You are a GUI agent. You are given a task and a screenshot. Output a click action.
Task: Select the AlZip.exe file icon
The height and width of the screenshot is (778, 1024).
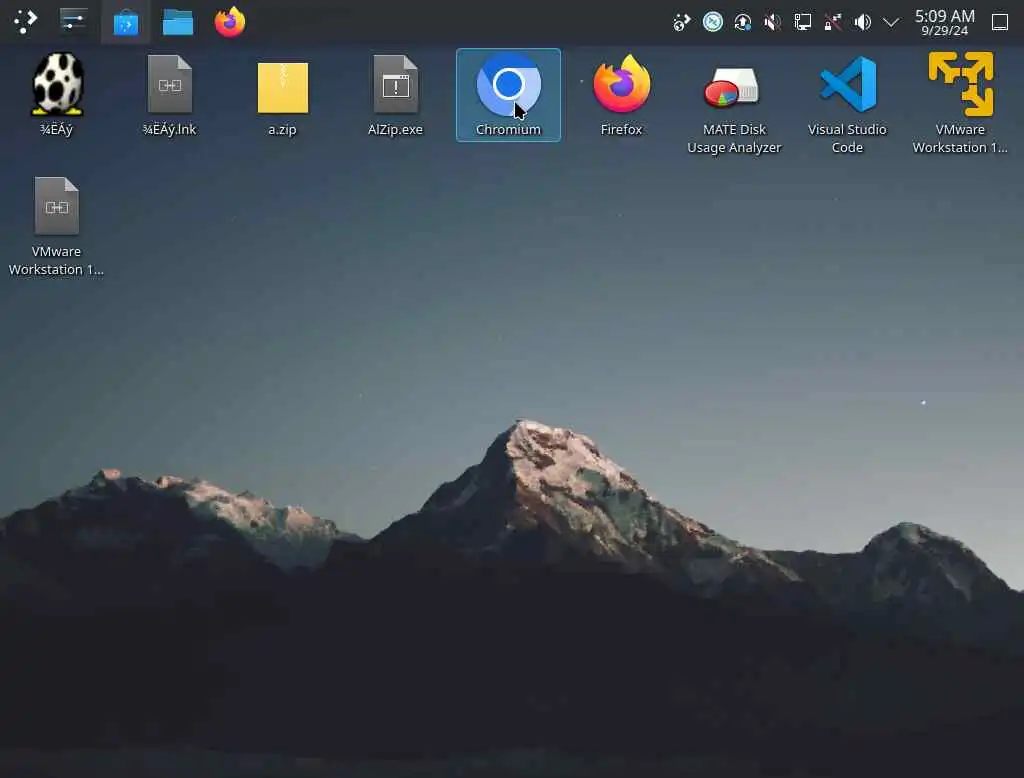[396, 84]
